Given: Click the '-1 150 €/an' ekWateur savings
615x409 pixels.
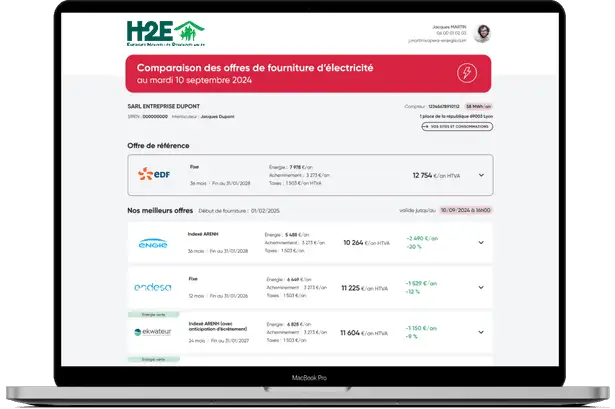Looking at the screenshot, I should [421, 328].
